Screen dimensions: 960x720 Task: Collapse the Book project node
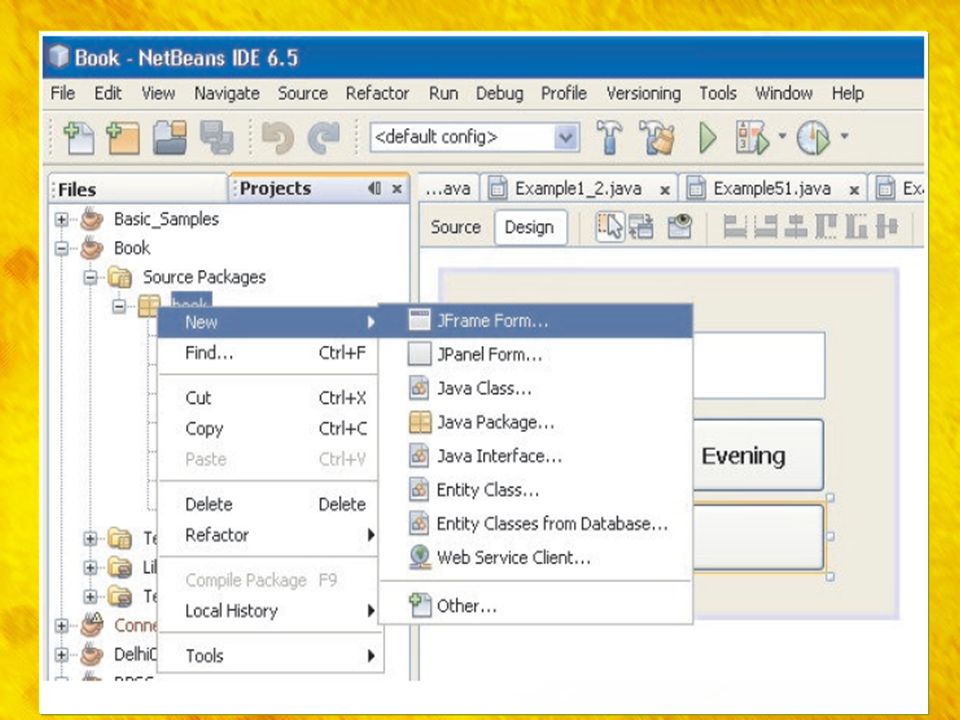pos(61,249)
